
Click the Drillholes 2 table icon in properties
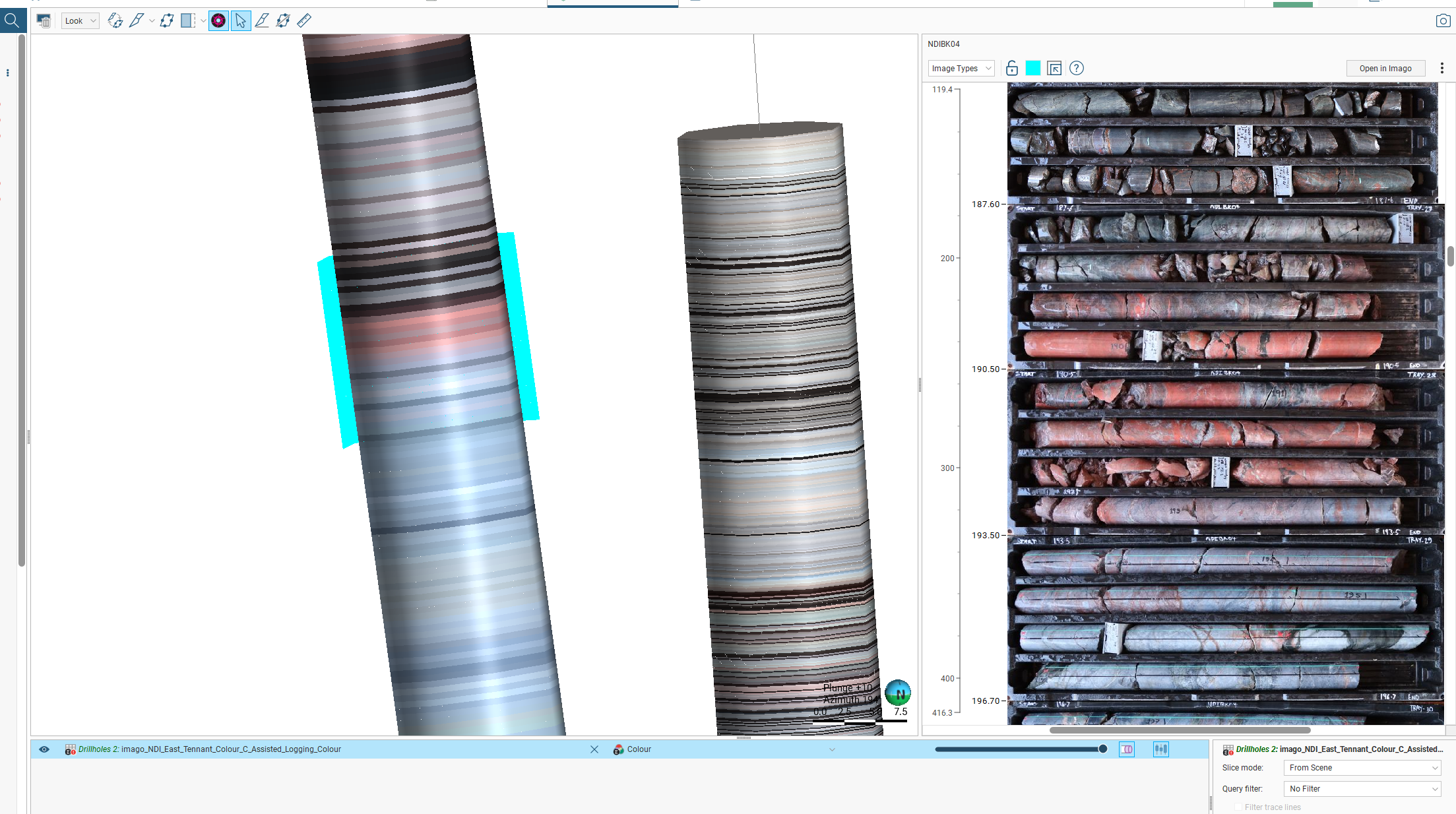[1228, 749]
